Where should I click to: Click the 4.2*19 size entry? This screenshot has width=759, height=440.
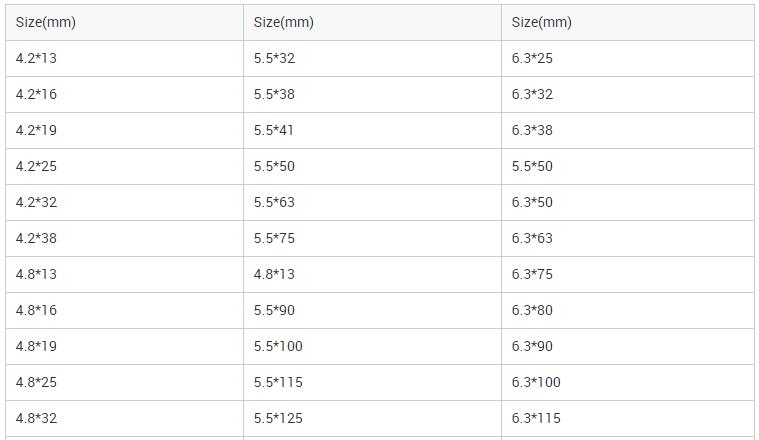124,131
